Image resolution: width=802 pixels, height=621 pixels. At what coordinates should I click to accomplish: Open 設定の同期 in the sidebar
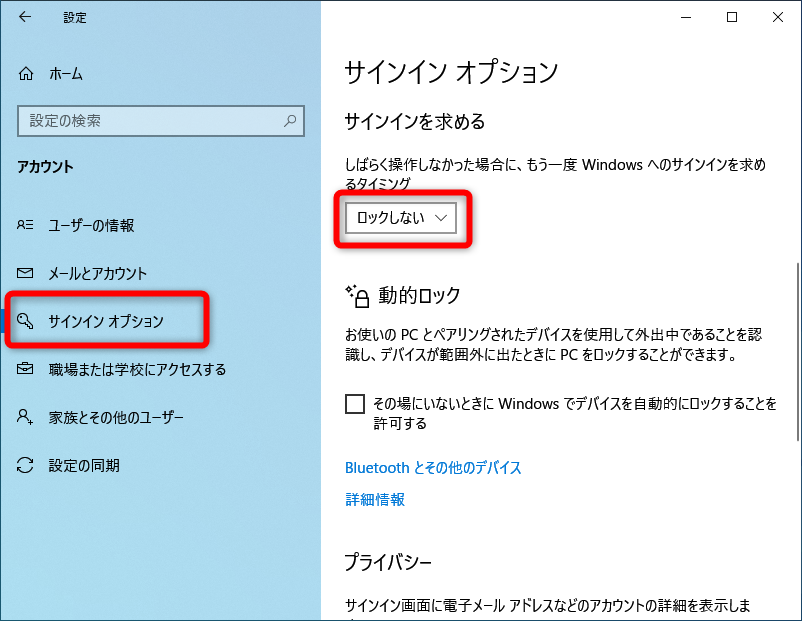pyautogui.click(x=84, y=465)
